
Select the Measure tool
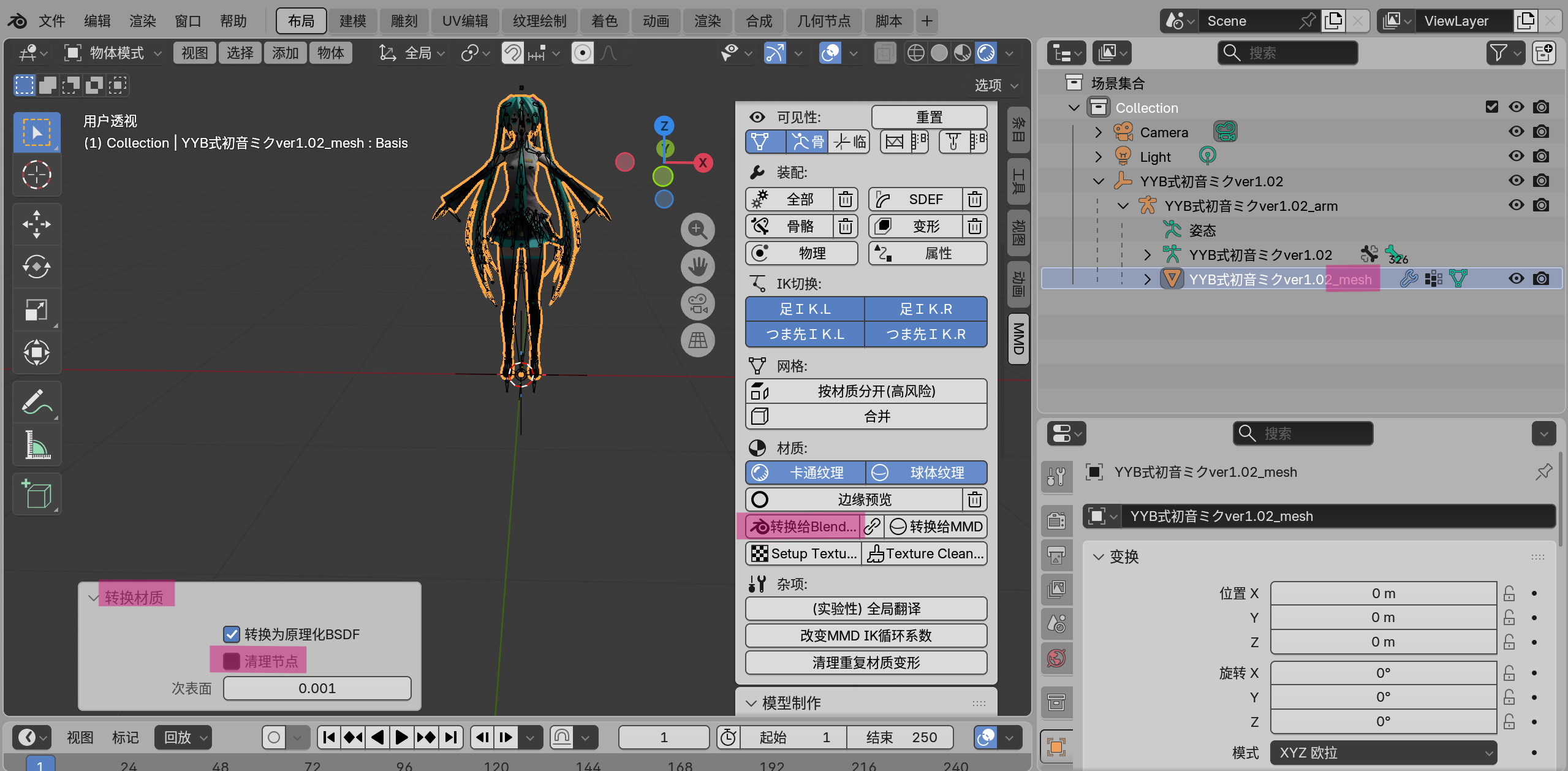(x=36, y=444)
